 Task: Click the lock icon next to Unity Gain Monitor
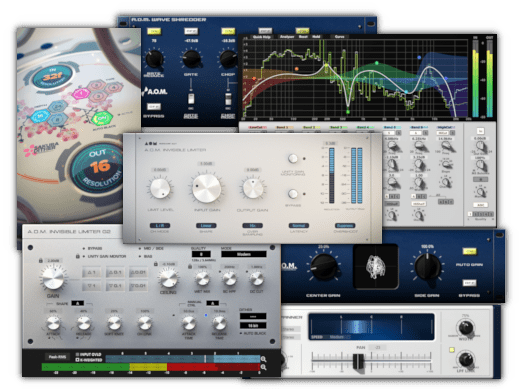pyautogui.click(x=78, y=256)
